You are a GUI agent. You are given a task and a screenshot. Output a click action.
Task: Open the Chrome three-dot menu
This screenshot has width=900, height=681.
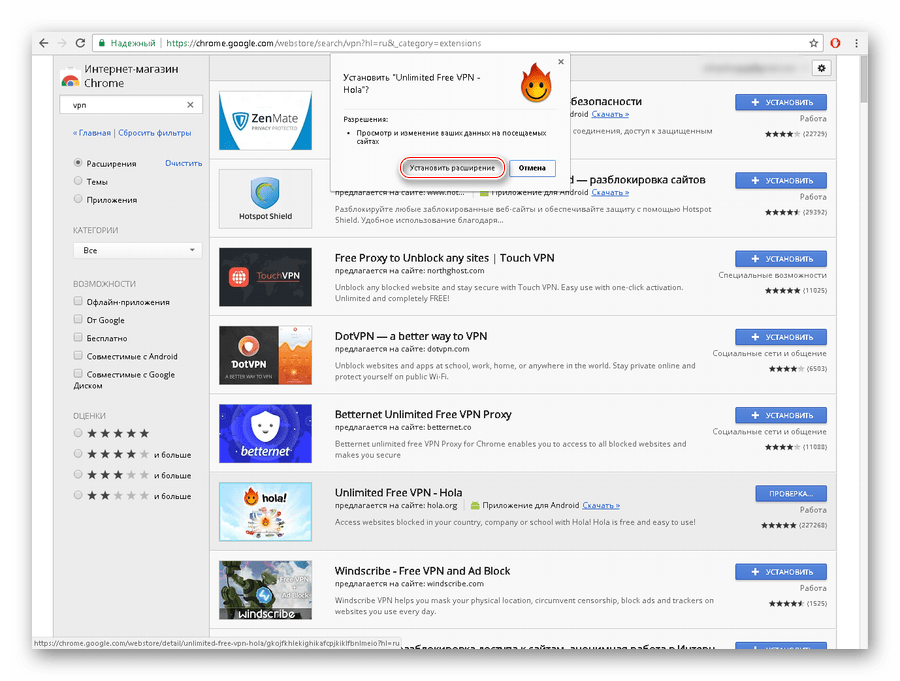pos(856,43)
